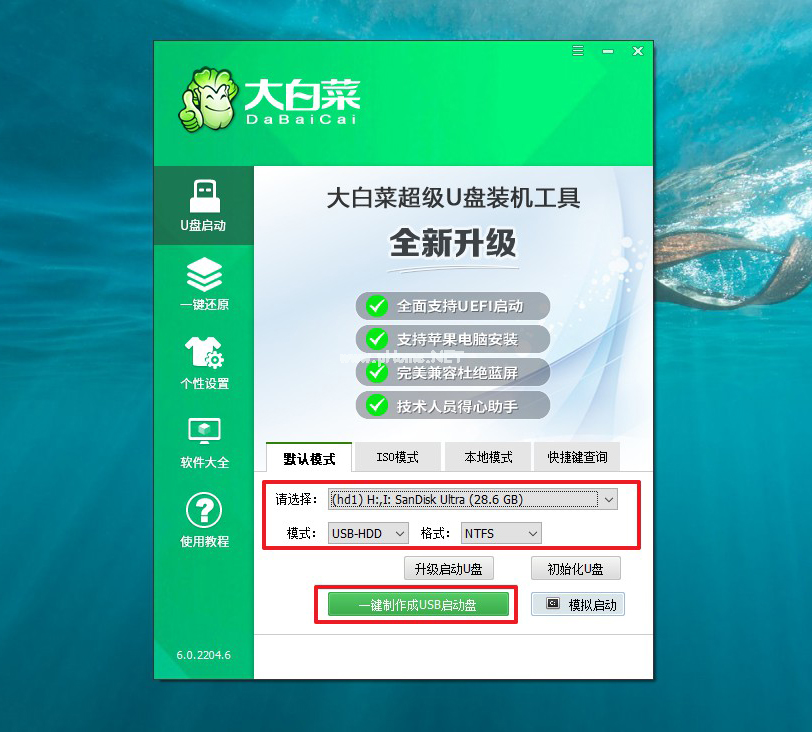The width and height of the screenshot is (812, 732).
Task: Switch to the 本地模式 tab
Action: click(488, 456)
